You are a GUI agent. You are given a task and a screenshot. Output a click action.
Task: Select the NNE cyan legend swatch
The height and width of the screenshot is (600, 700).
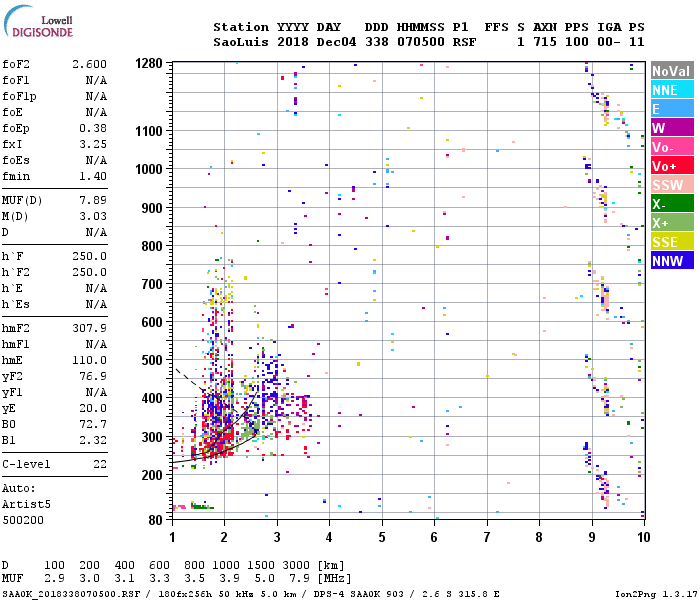pyautogui.click(x=672, y=90)
